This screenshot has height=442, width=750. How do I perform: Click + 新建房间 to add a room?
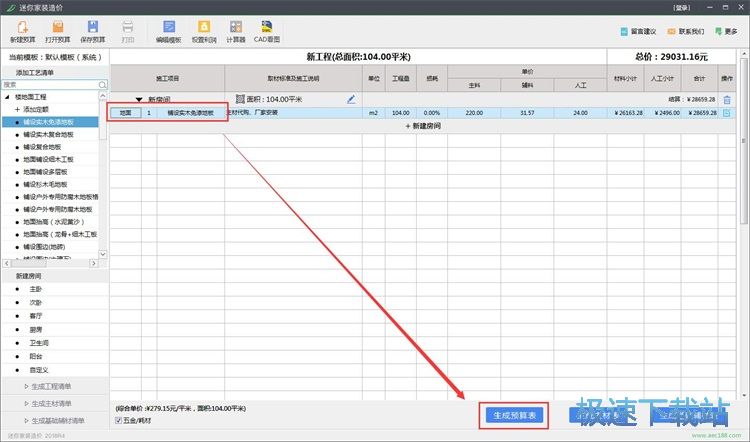423,126
